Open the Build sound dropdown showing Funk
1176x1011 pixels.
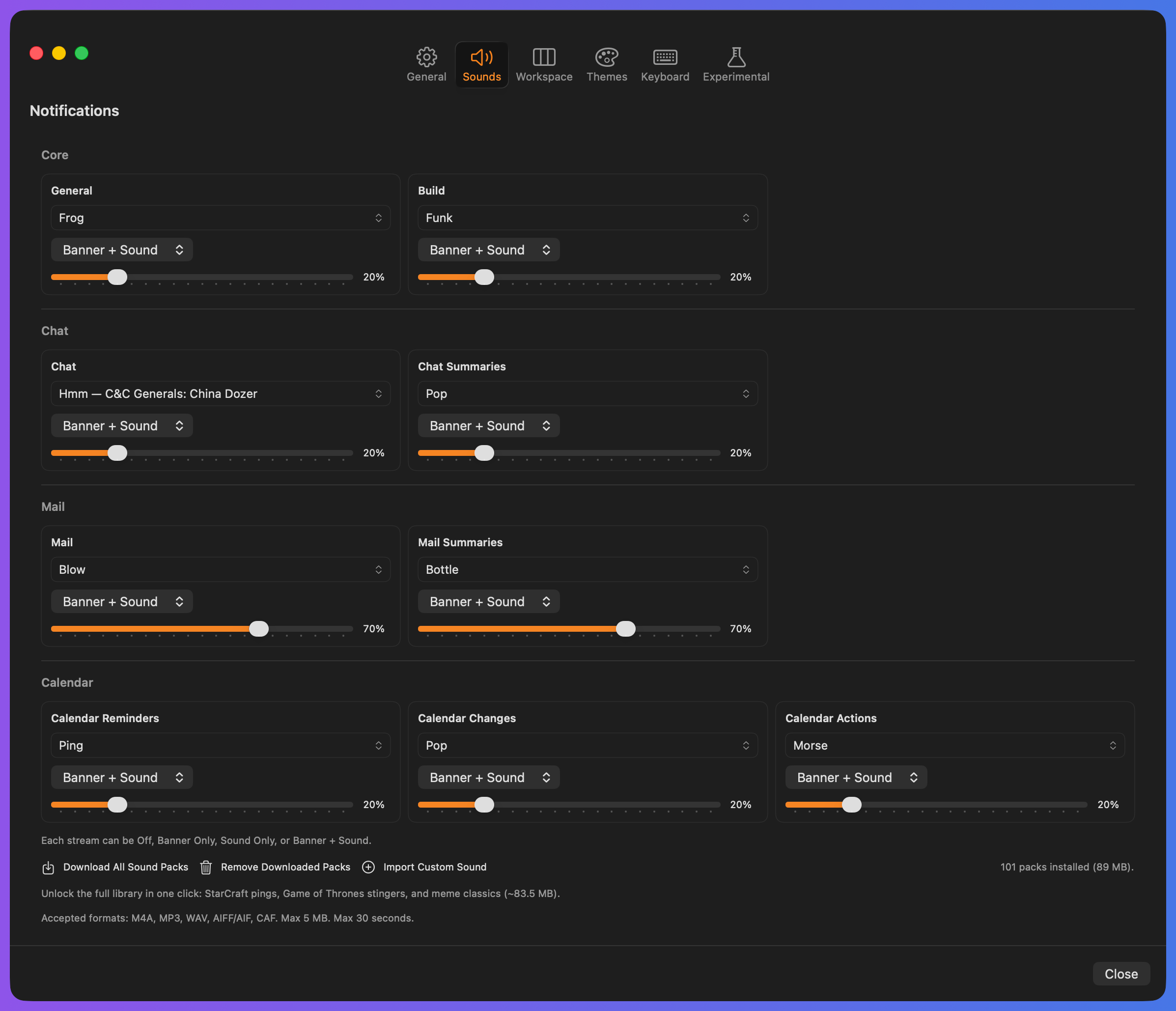[x=588, y=218]
